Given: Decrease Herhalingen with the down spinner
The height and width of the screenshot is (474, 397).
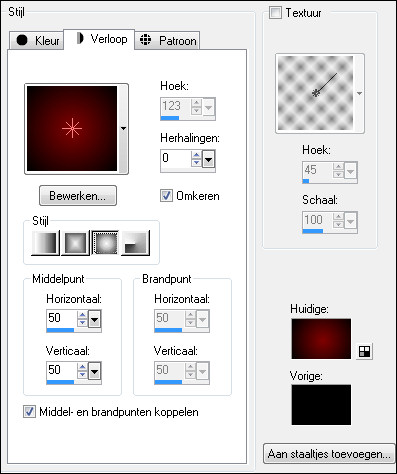Looking at the screenshot, I should (x=196, y=163).
